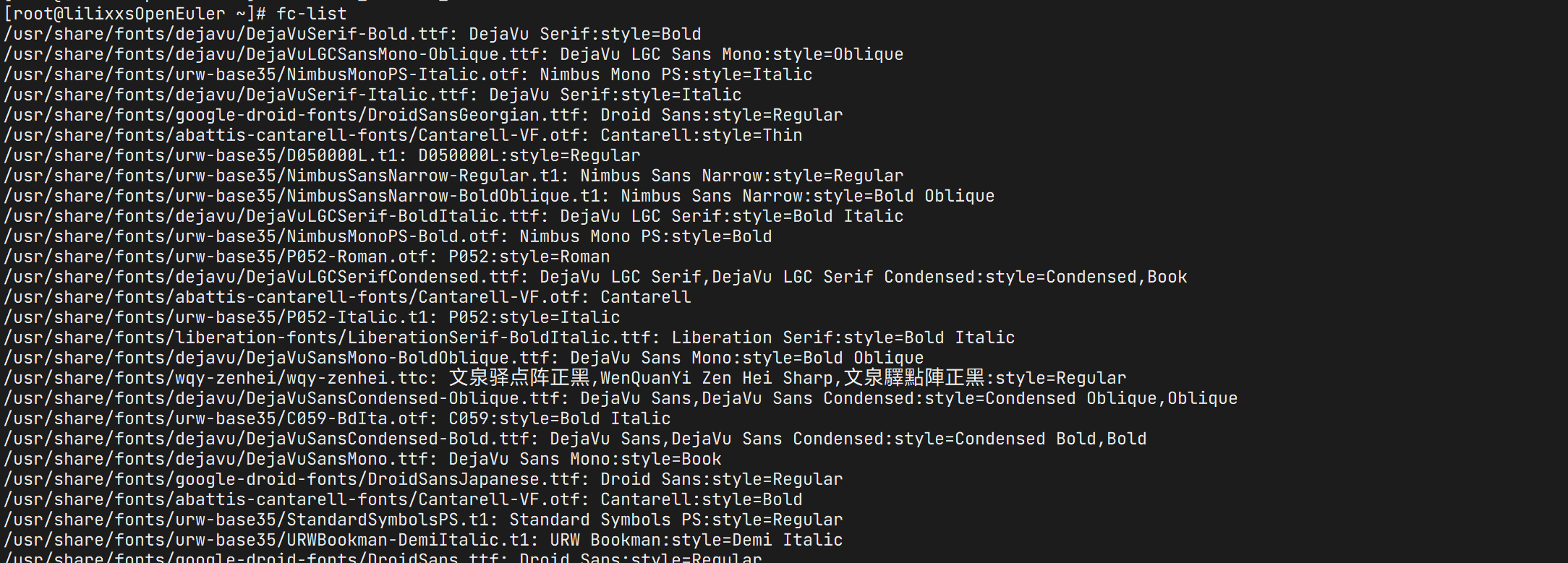Click the fc-list command at the prompt
Screen dimensions: 1568x563
(311, 14)
